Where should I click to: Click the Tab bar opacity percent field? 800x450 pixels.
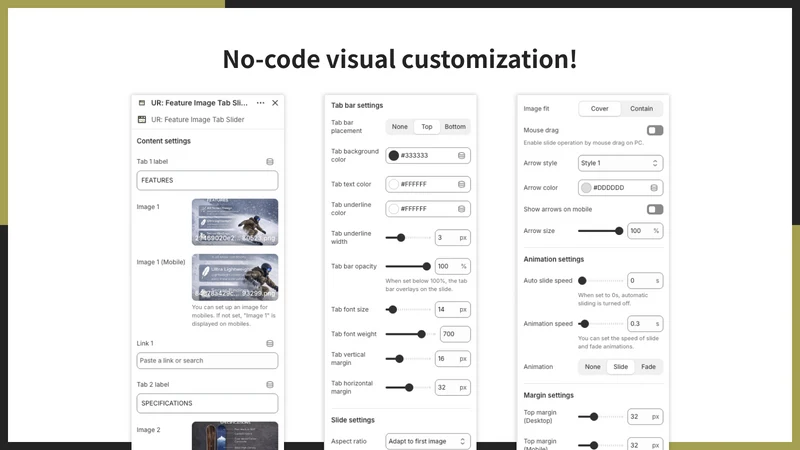point(453,266)
